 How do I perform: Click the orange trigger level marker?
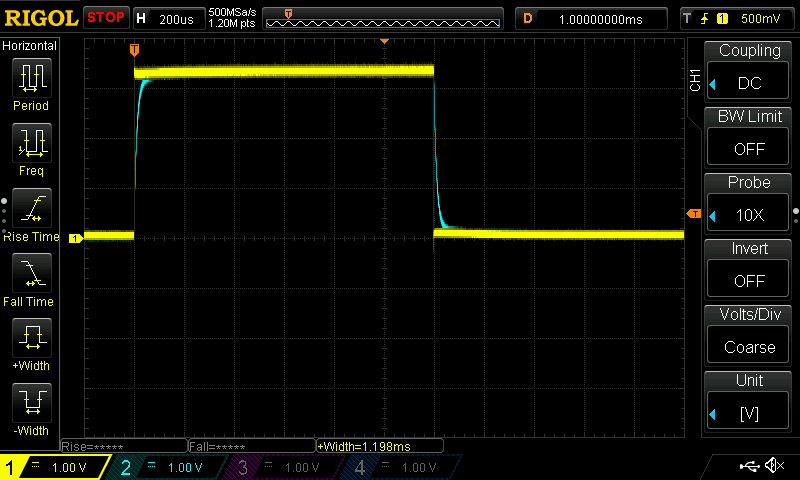[x=693, y=214]
